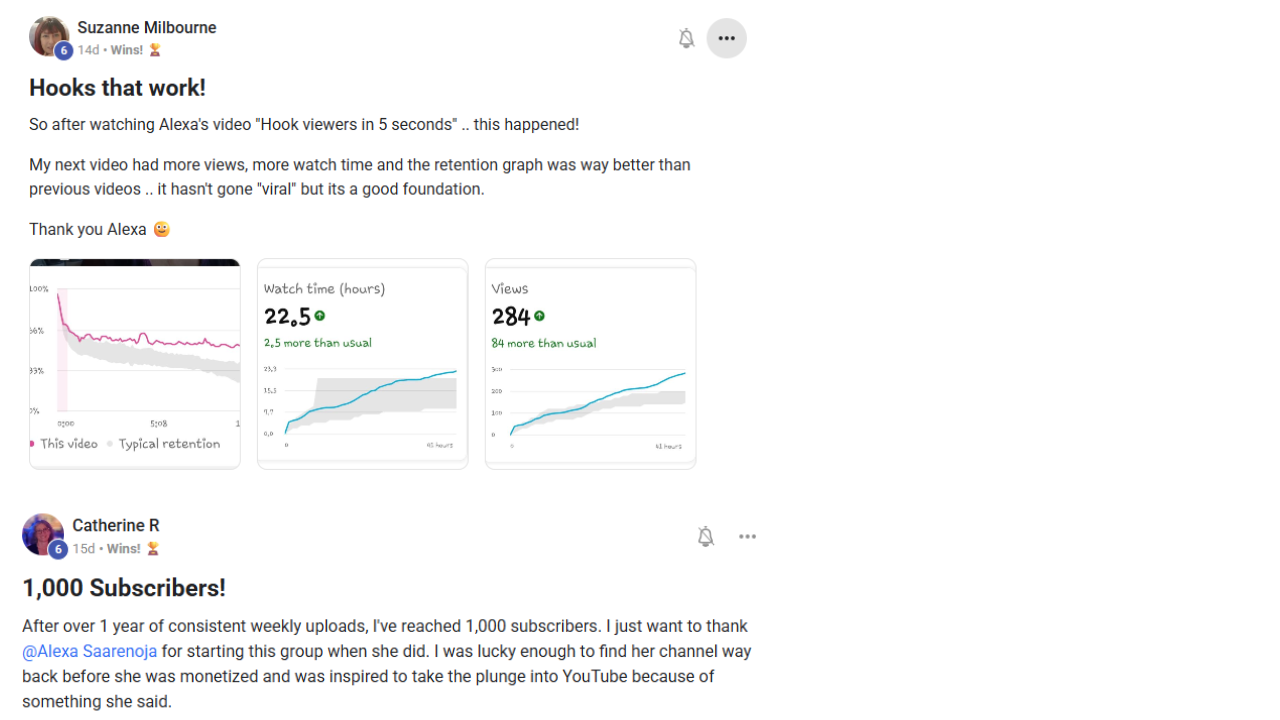Click Catherine R's profile avatar
The width and height of the screenshot is (1280, 720).
(41, 532)
